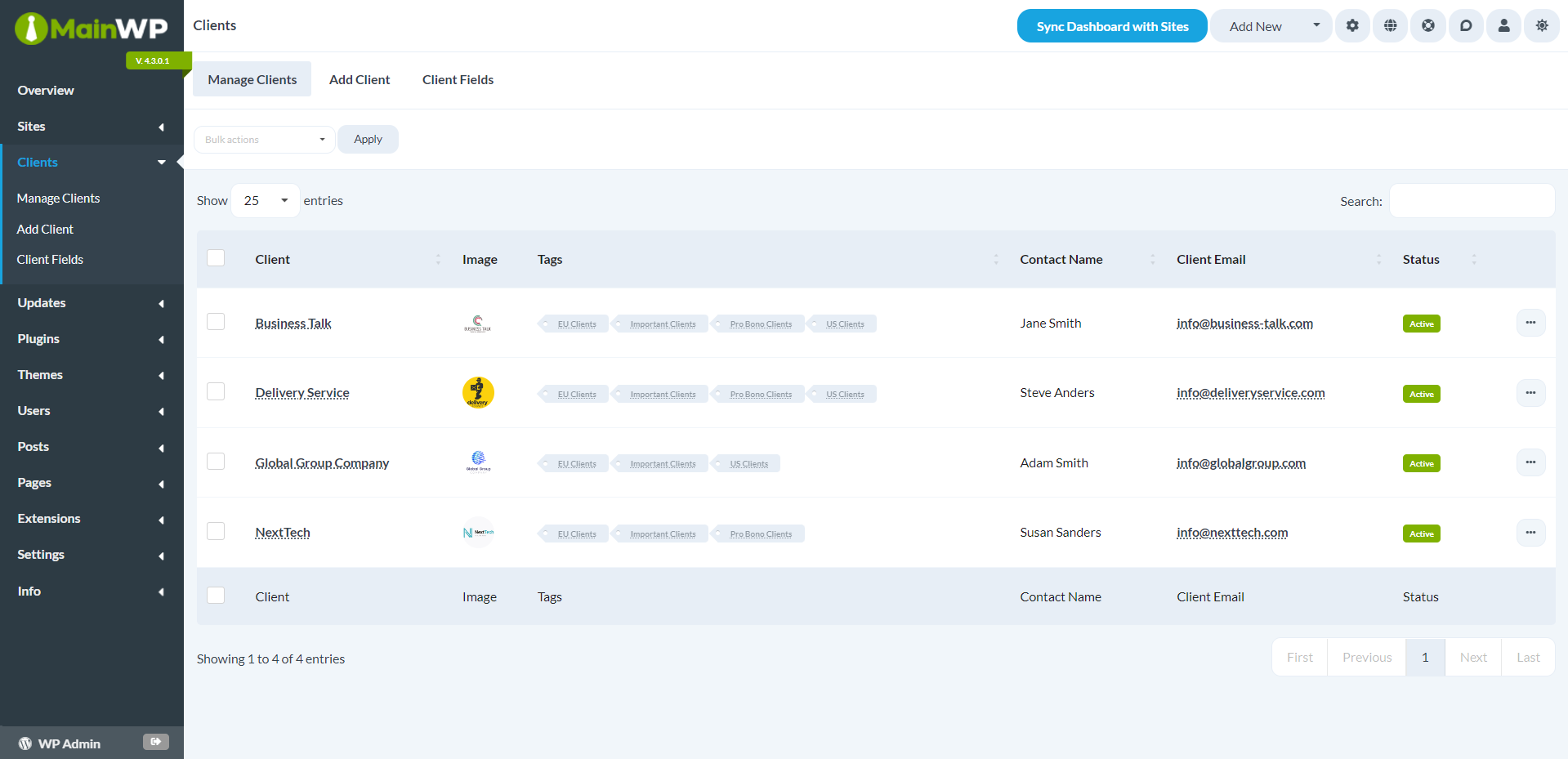Open help via the lifebuoy icon
Screen dimensions: 1568x759
[x=1427, y=25]
